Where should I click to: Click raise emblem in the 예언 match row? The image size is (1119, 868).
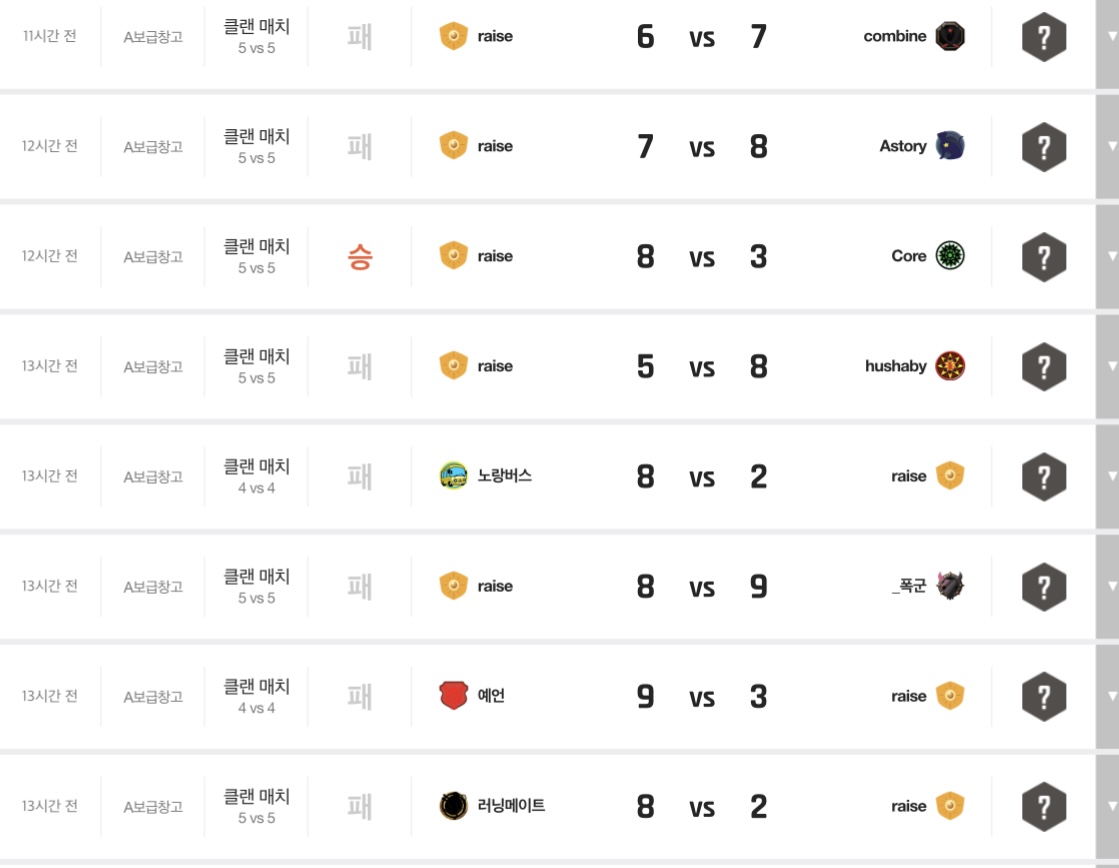tap(949, 697)
